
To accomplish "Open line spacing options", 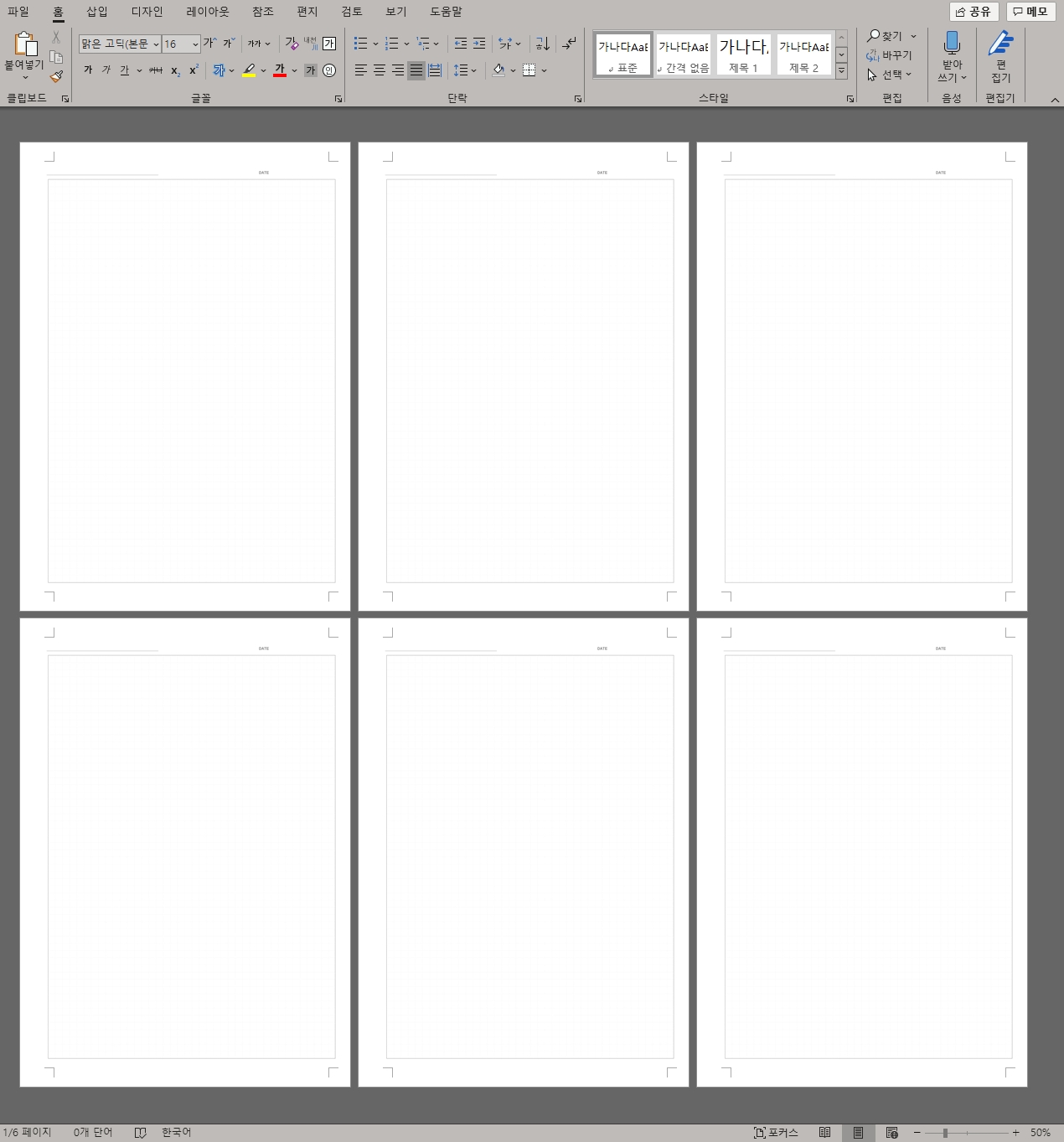I will (x=465, y=70).
